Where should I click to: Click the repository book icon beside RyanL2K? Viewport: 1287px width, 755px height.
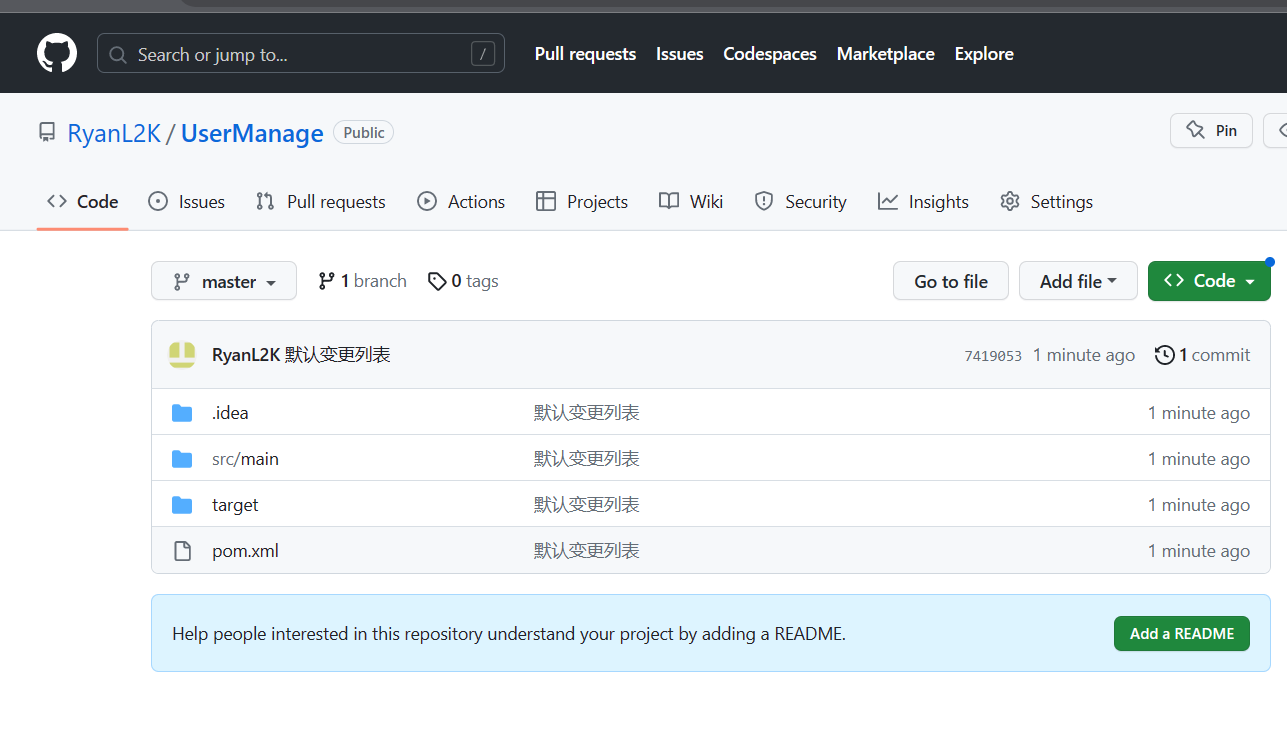point(47,132)
